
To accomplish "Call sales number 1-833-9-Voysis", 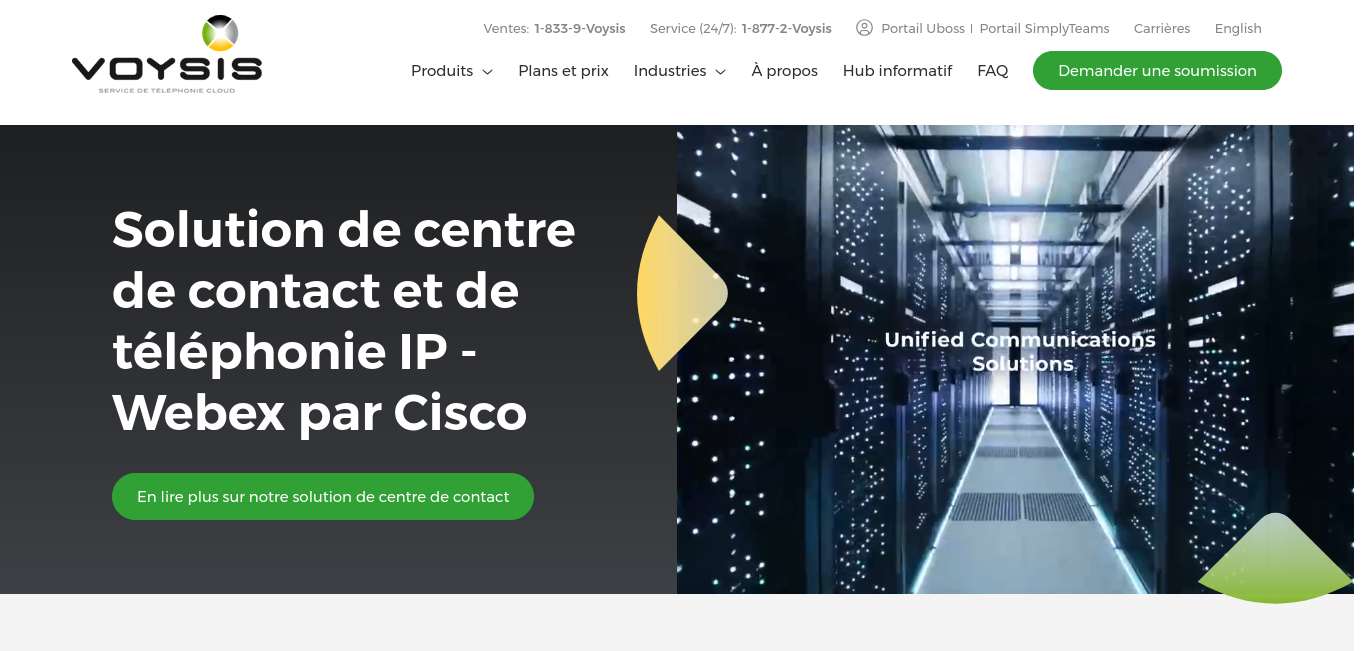I will pyautogui.click(x=580, y=28).
